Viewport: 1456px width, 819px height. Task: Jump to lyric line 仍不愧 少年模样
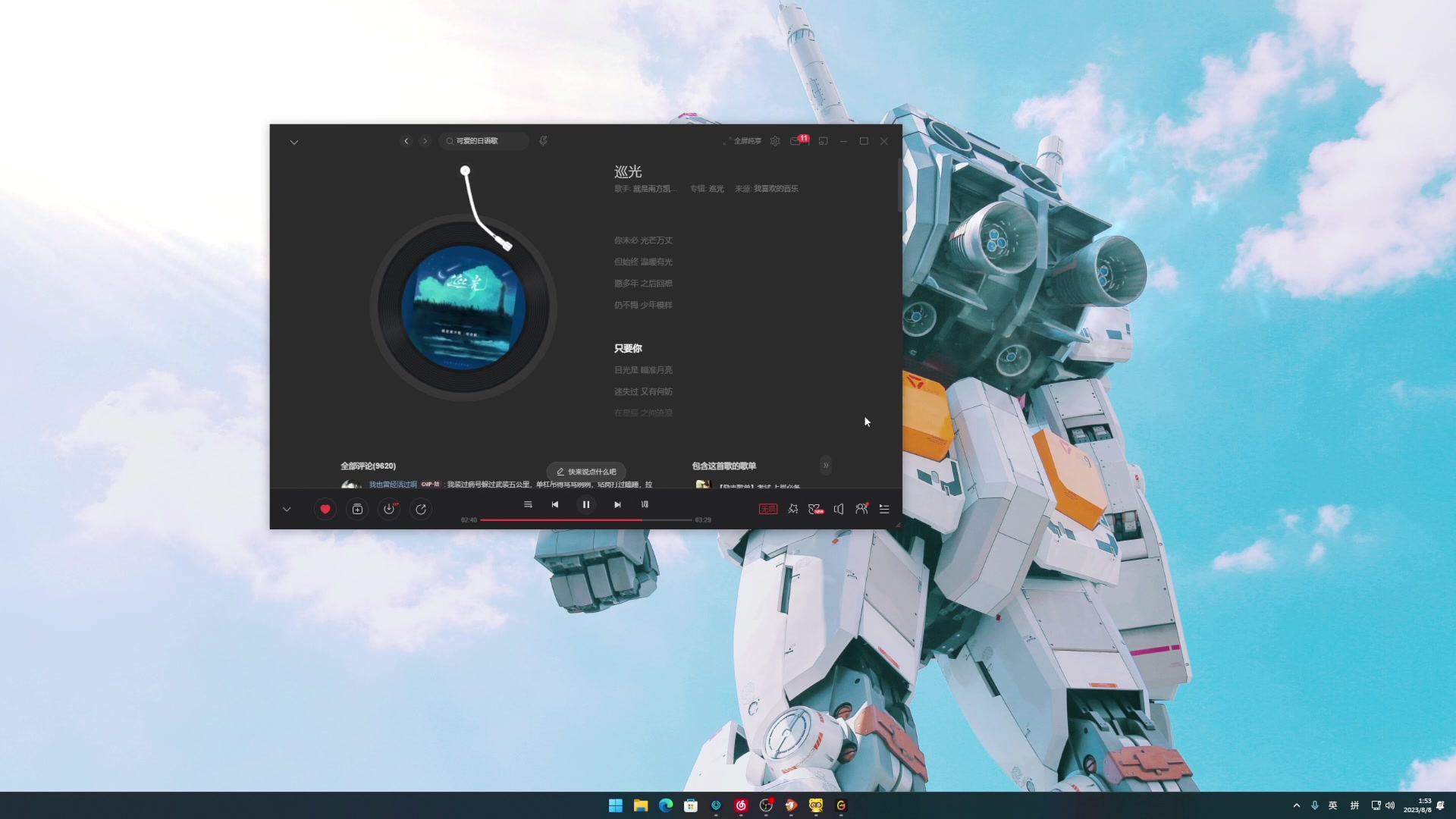click(643, 305)
